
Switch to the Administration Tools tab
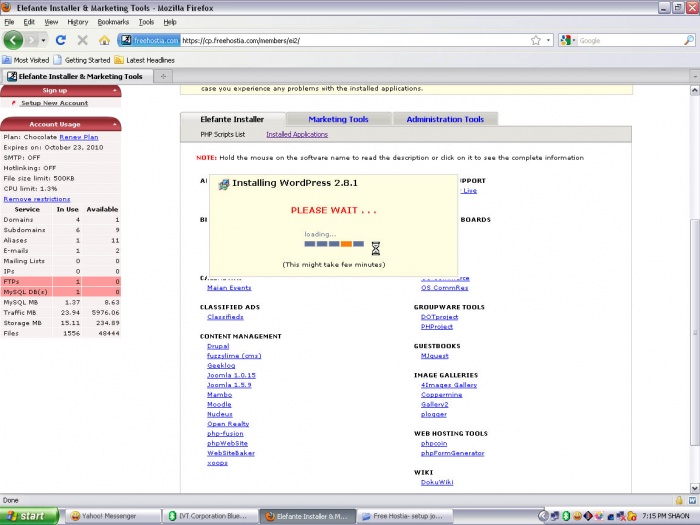[445, 119]
